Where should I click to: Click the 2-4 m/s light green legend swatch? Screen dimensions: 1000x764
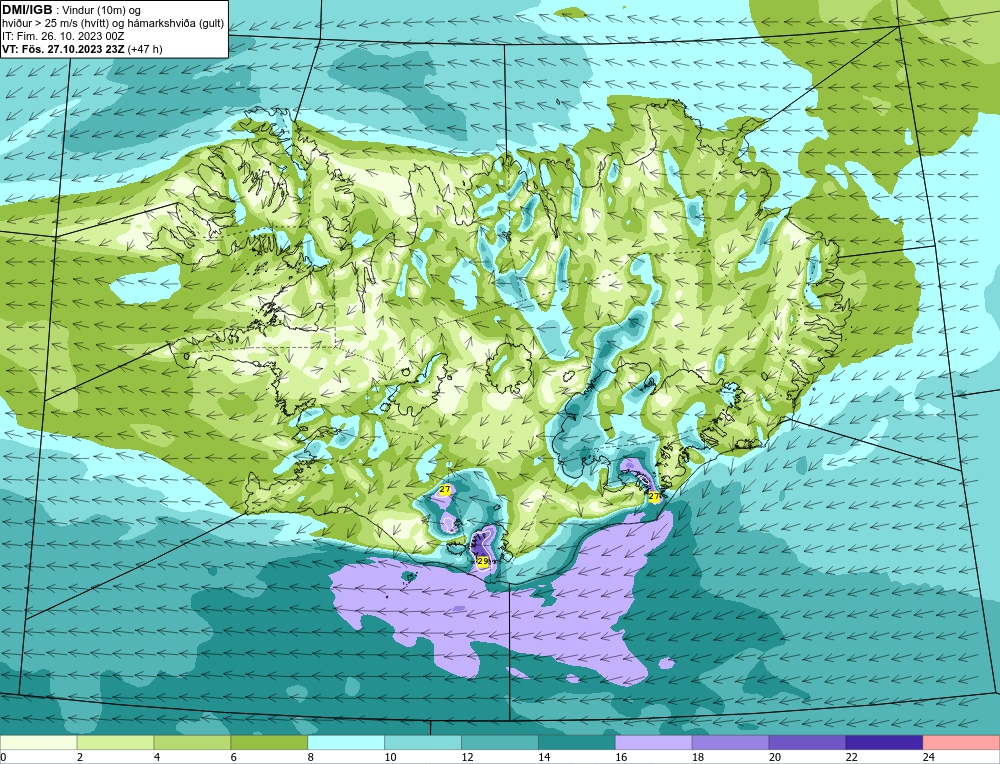[115, 743]
